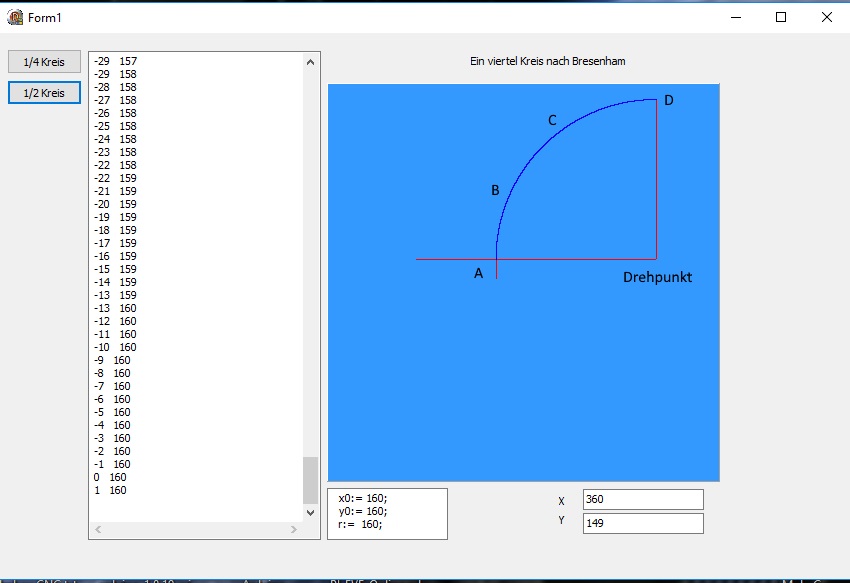Click the horizontal scroll right arrow
Screen dimensions: 850x583
click(x=293, y=529)
